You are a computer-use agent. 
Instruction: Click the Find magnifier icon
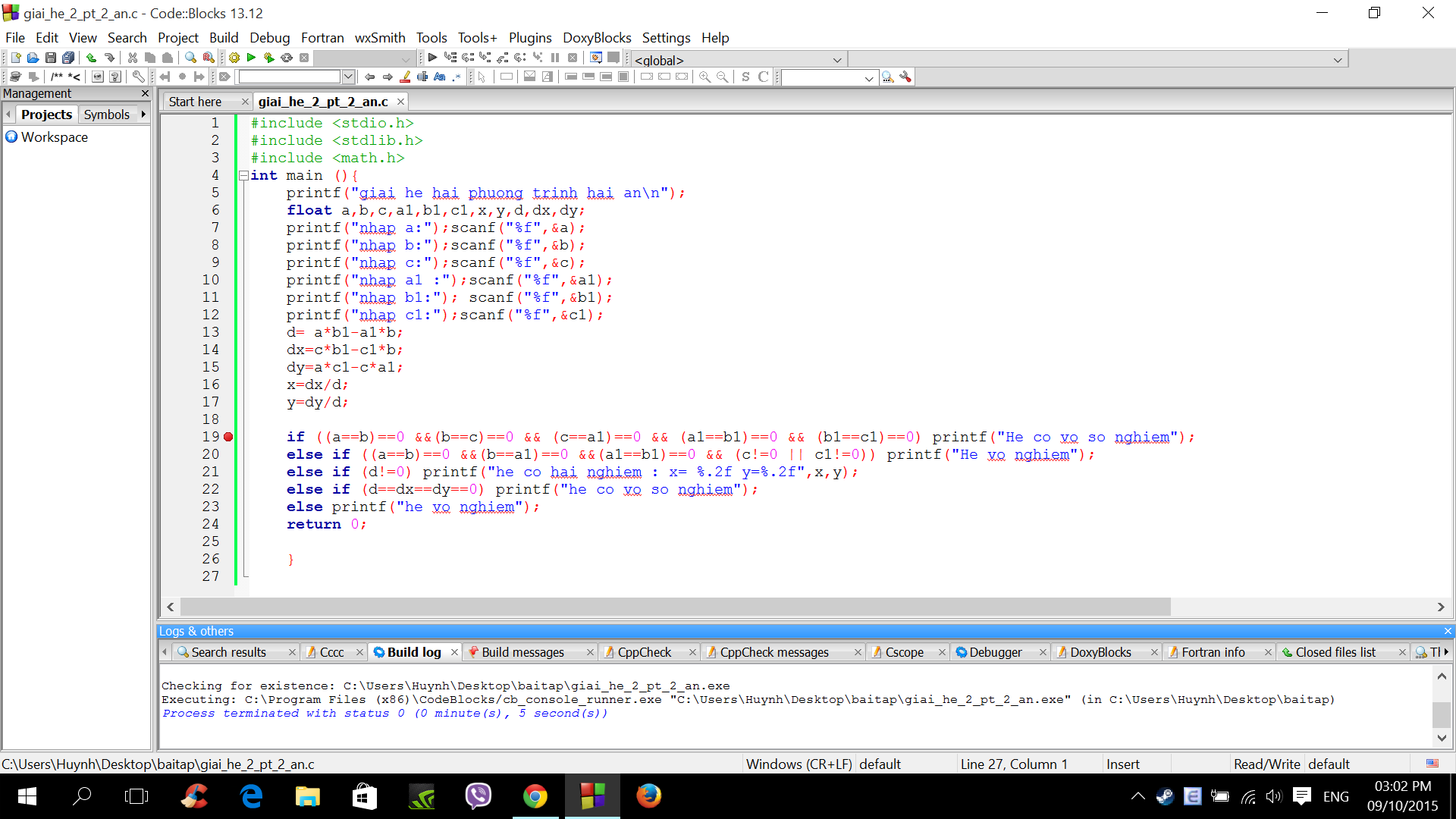point(190,58)
